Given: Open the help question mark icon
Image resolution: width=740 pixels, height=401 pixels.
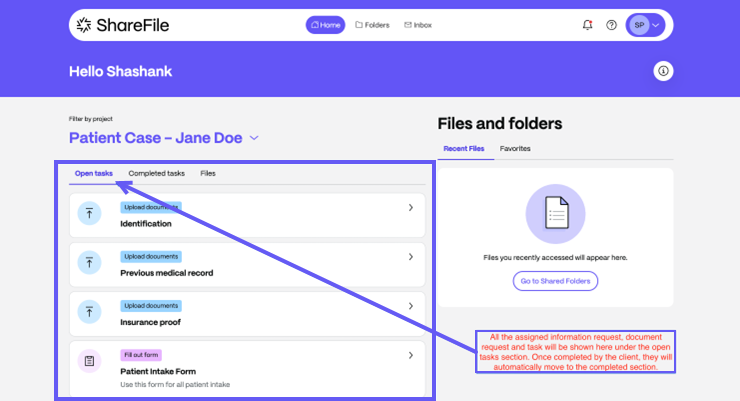Looking at the screenshot, I should click(x=612, y=25).
